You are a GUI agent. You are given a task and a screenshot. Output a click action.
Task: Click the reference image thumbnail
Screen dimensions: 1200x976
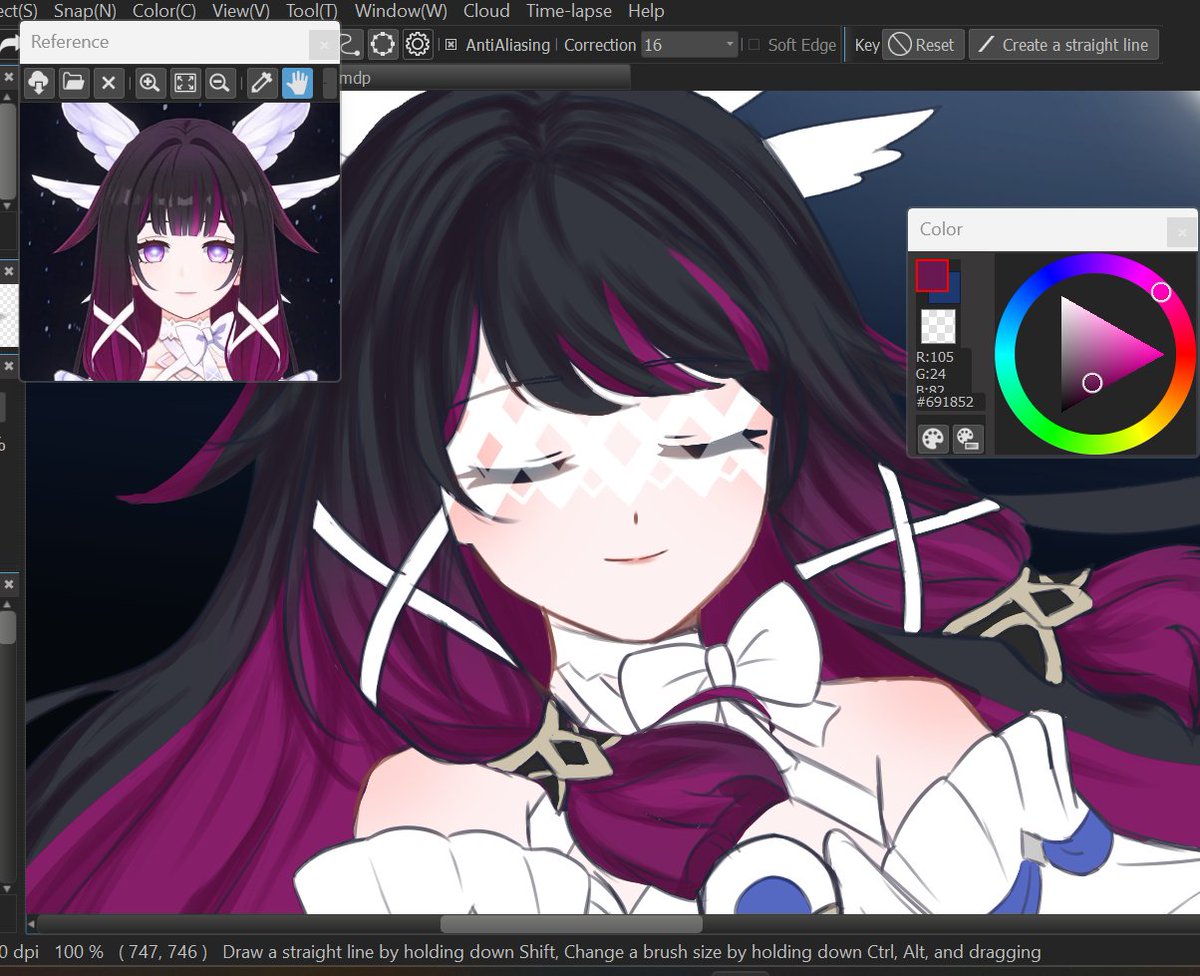180,242
